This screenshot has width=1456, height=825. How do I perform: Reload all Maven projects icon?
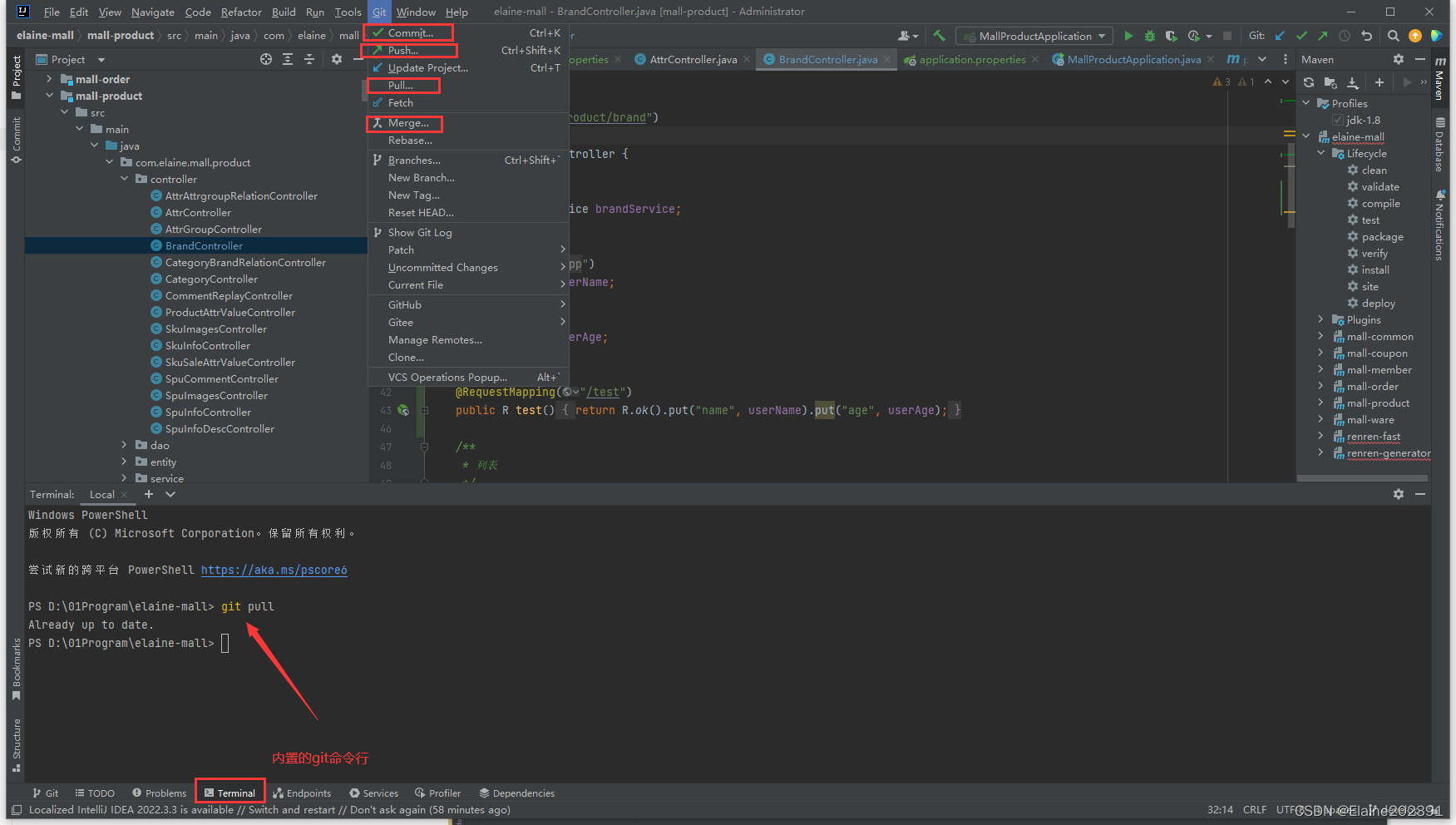click(x=1309, y=82)
